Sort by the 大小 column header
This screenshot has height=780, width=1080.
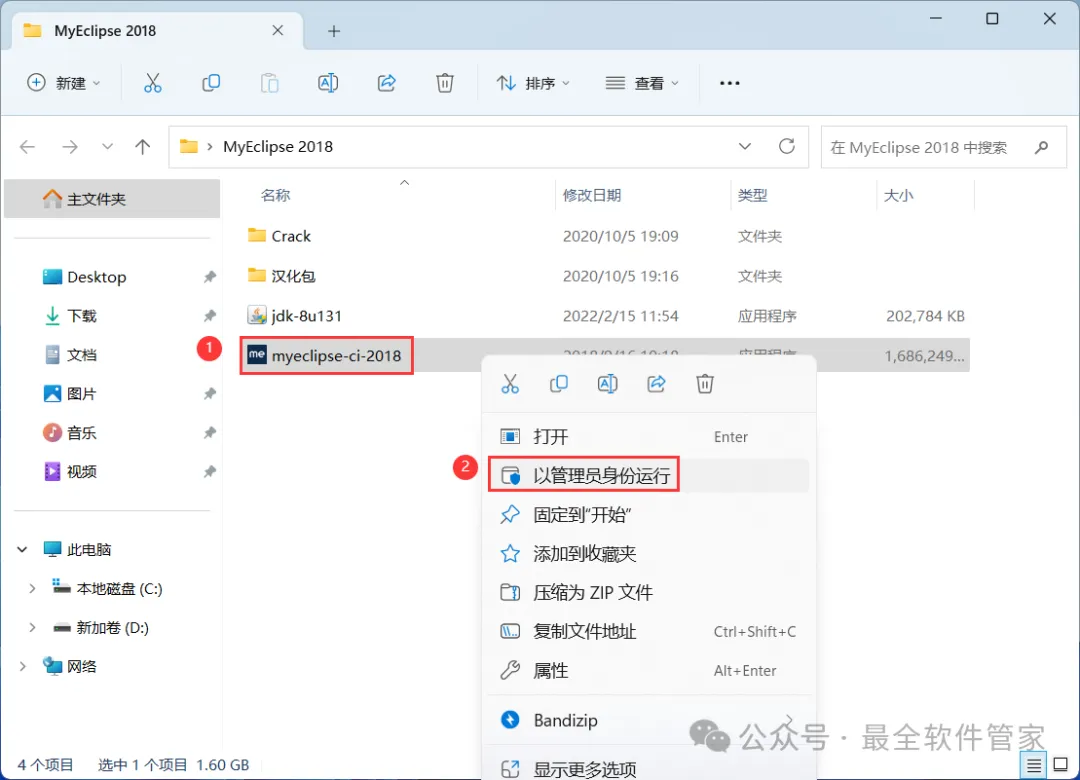[898, 196]
